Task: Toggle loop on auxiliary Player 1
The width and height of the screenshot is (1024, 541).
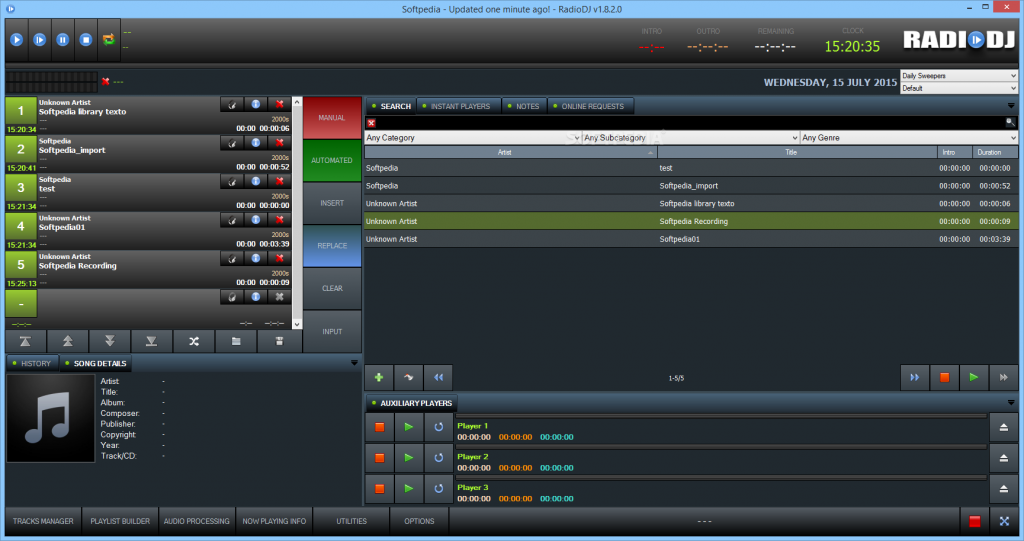Action: [438, 427]
